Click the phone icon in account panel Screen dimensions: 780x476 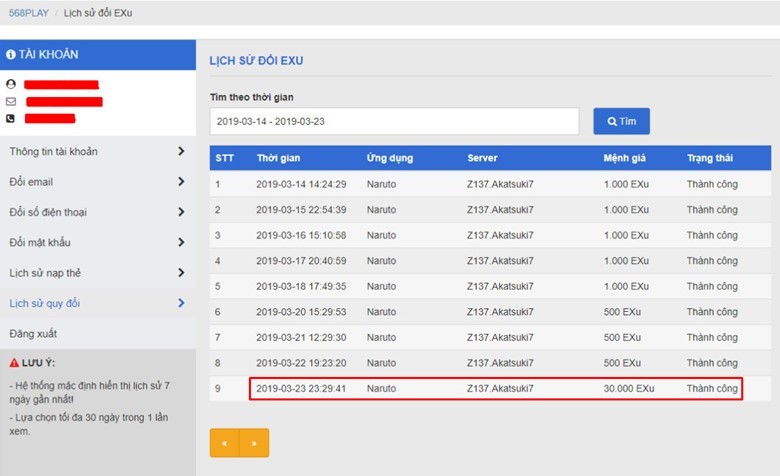coord(10,118)
